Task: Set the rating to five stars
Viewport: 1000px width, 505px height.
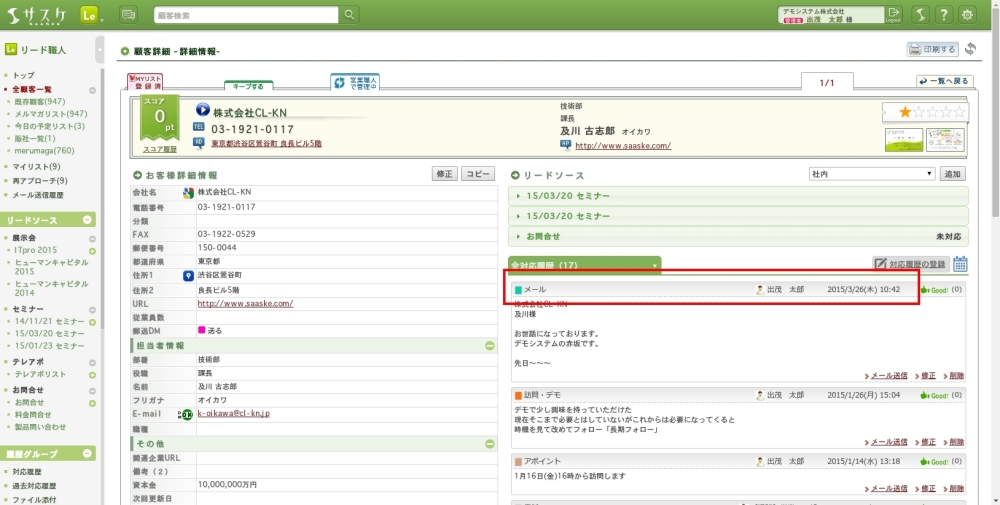Action: coord(961,112)
